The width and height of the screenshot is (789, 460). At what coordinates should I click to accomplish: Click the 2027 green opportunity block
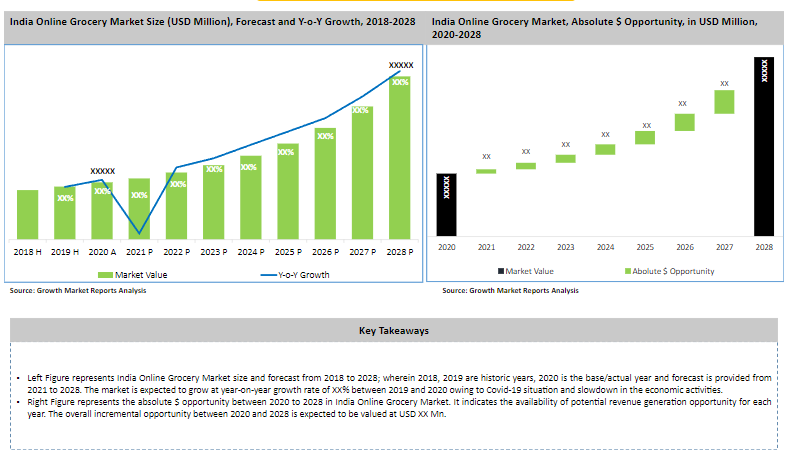pos(724,102)
